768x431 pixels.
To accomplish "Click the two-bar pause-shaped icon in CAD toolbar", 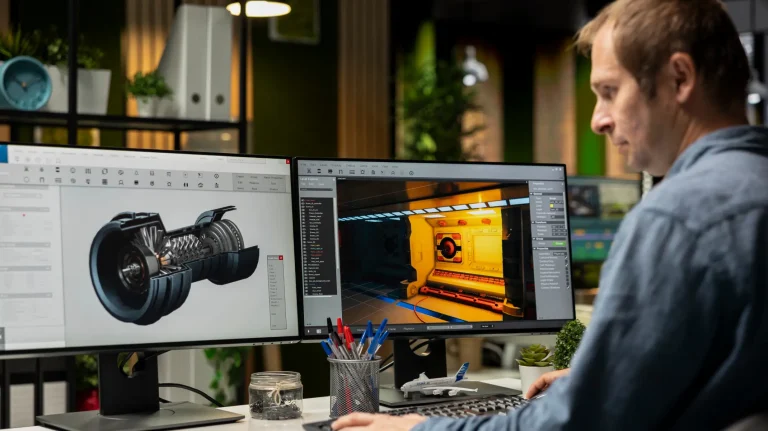I will (x=186, y=185).
